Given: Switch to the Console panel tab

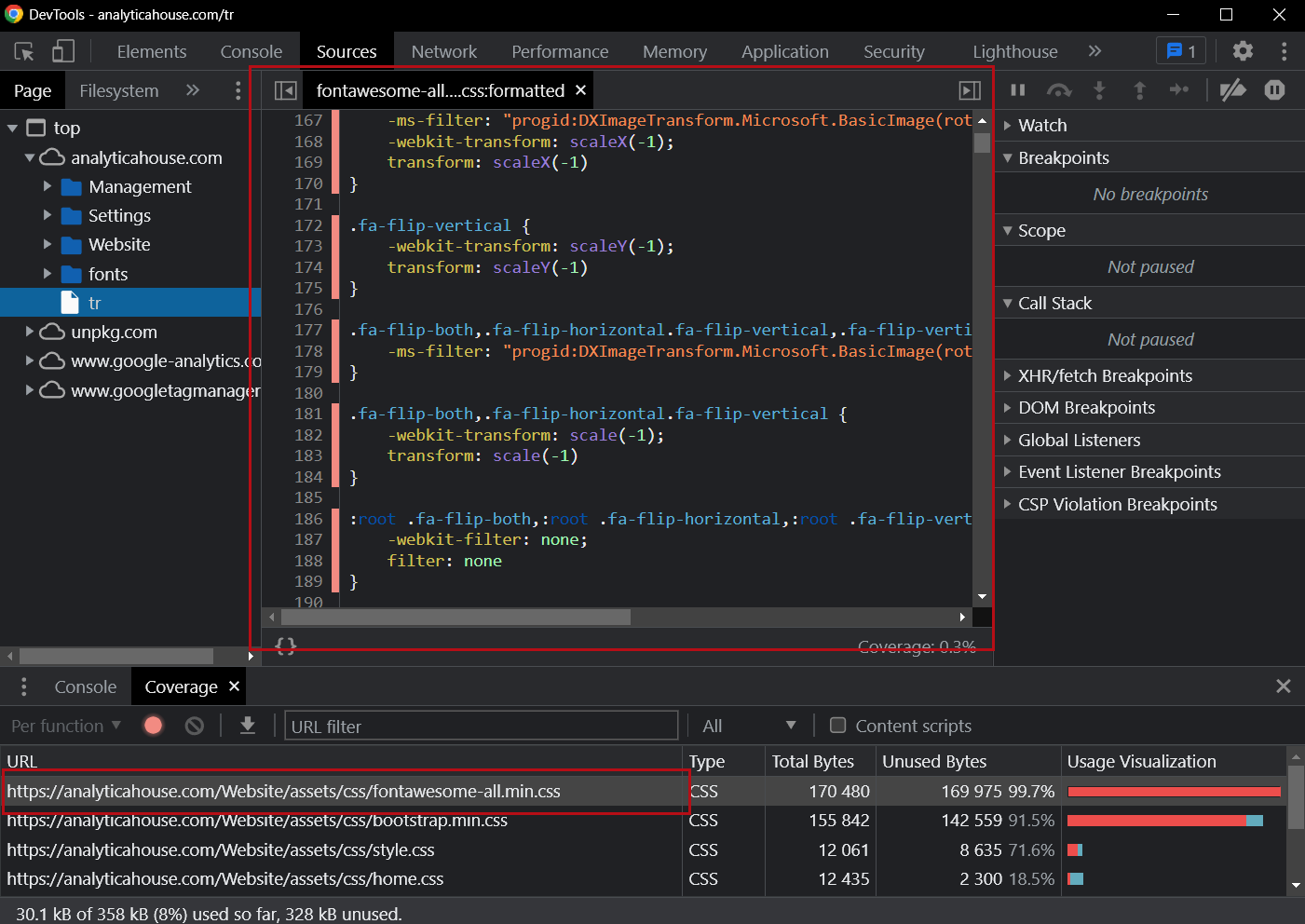Looking at the screenshot, I should (251, 51).
